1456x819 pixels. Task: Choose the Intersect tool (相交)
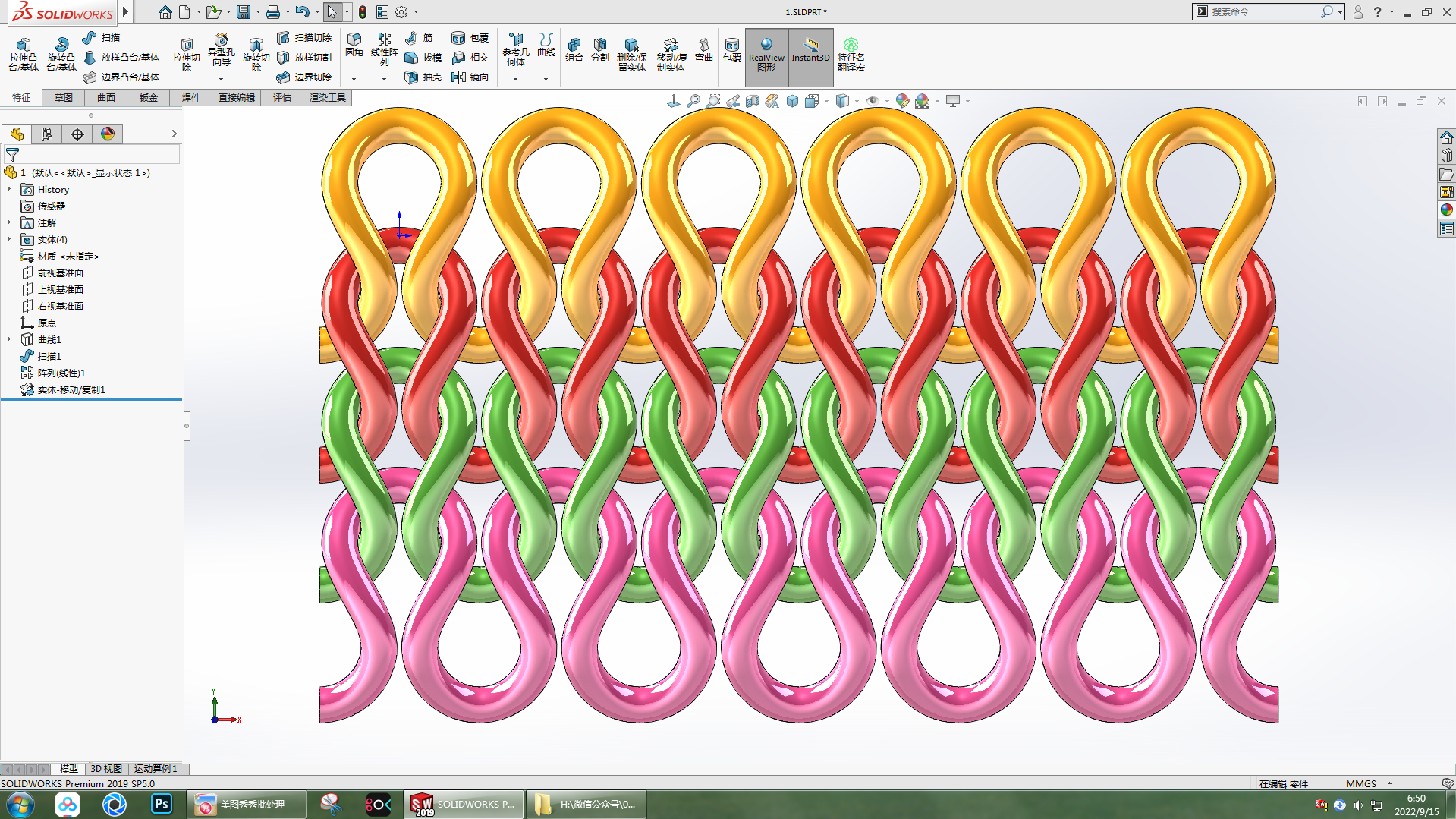[470, 57]
